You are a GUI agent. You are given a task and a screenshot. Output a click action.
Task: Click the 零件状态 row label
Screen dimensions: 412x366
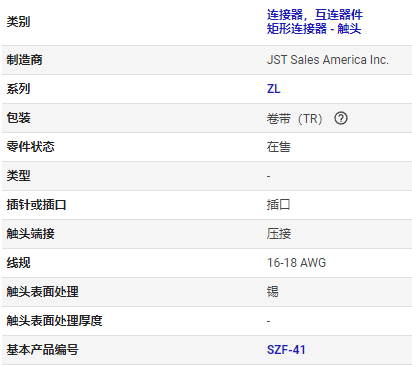(x=31, y=147)
